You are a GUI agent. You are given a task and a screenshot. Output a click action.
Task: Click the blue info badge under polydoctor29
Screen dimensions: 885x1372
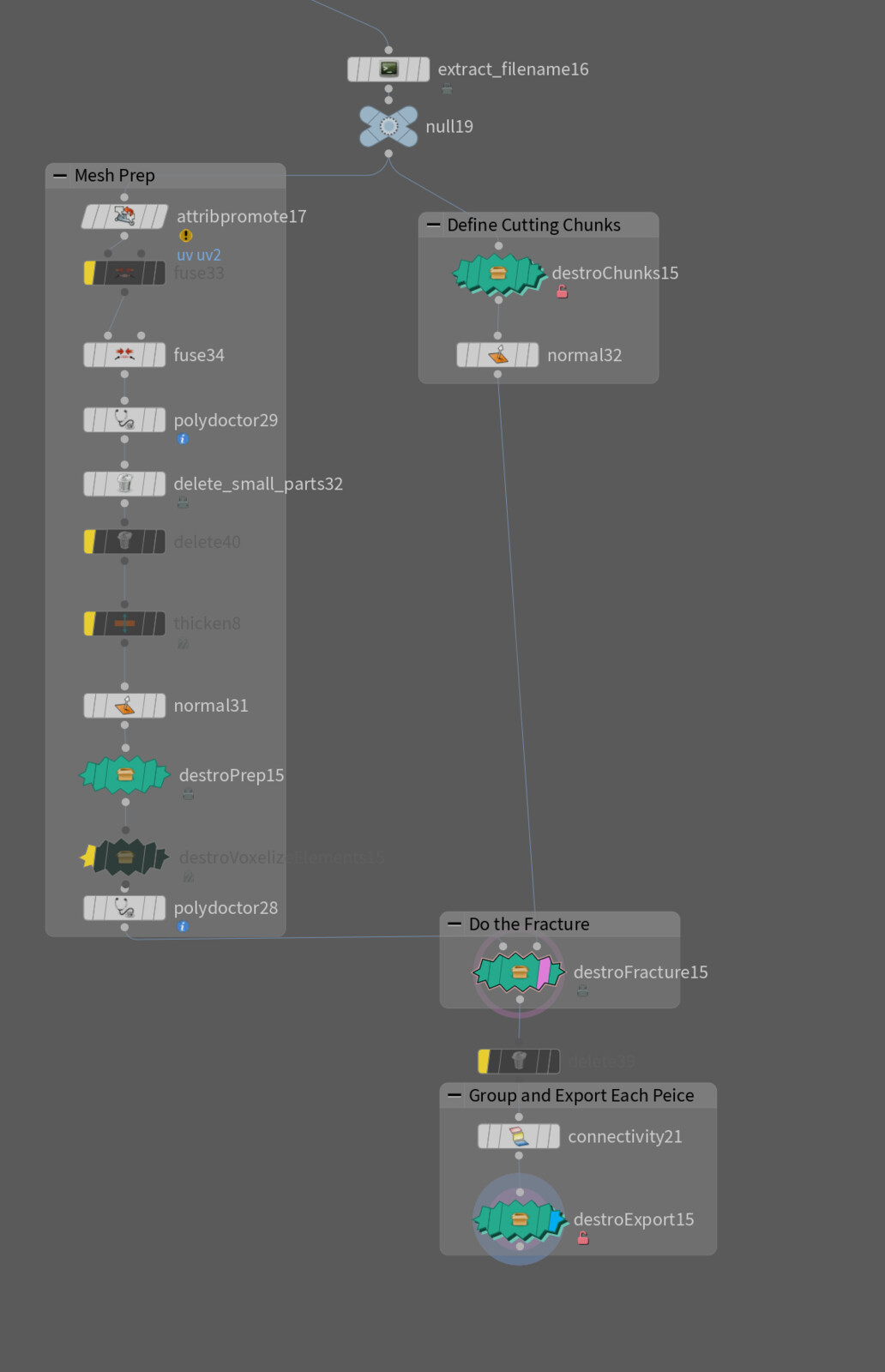click(x=183, y=439)
